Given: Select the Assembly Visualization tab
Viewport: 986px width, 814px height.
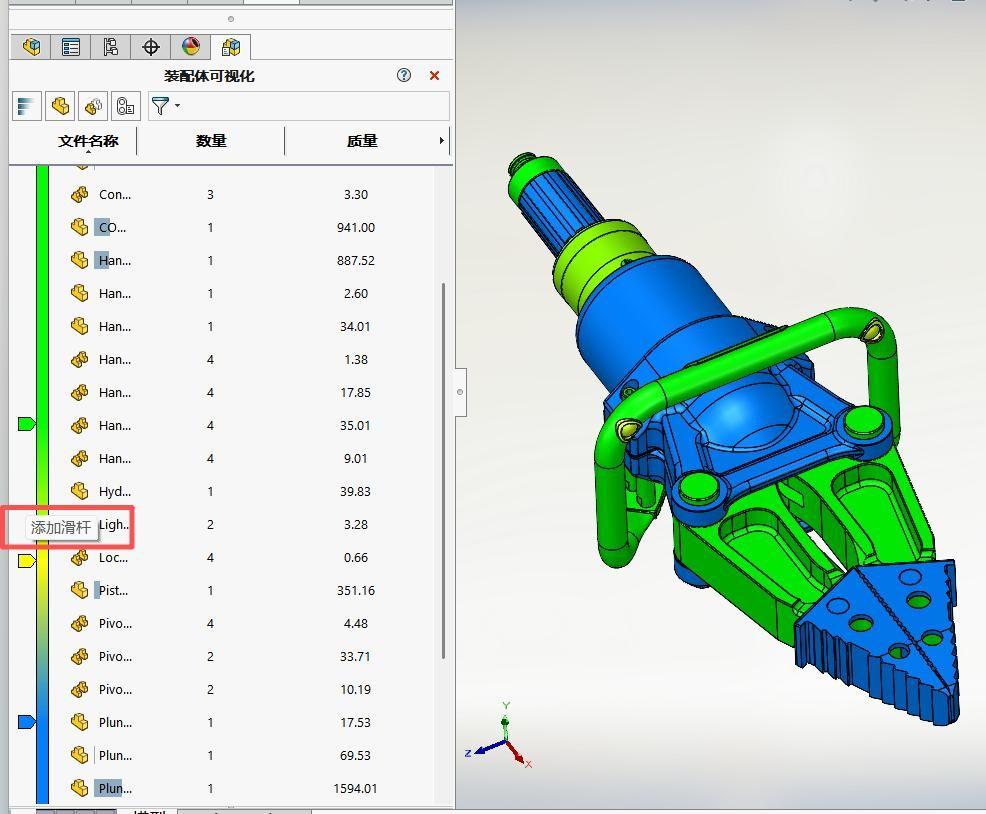Looking at the screenshot, I should coord(231,47).
